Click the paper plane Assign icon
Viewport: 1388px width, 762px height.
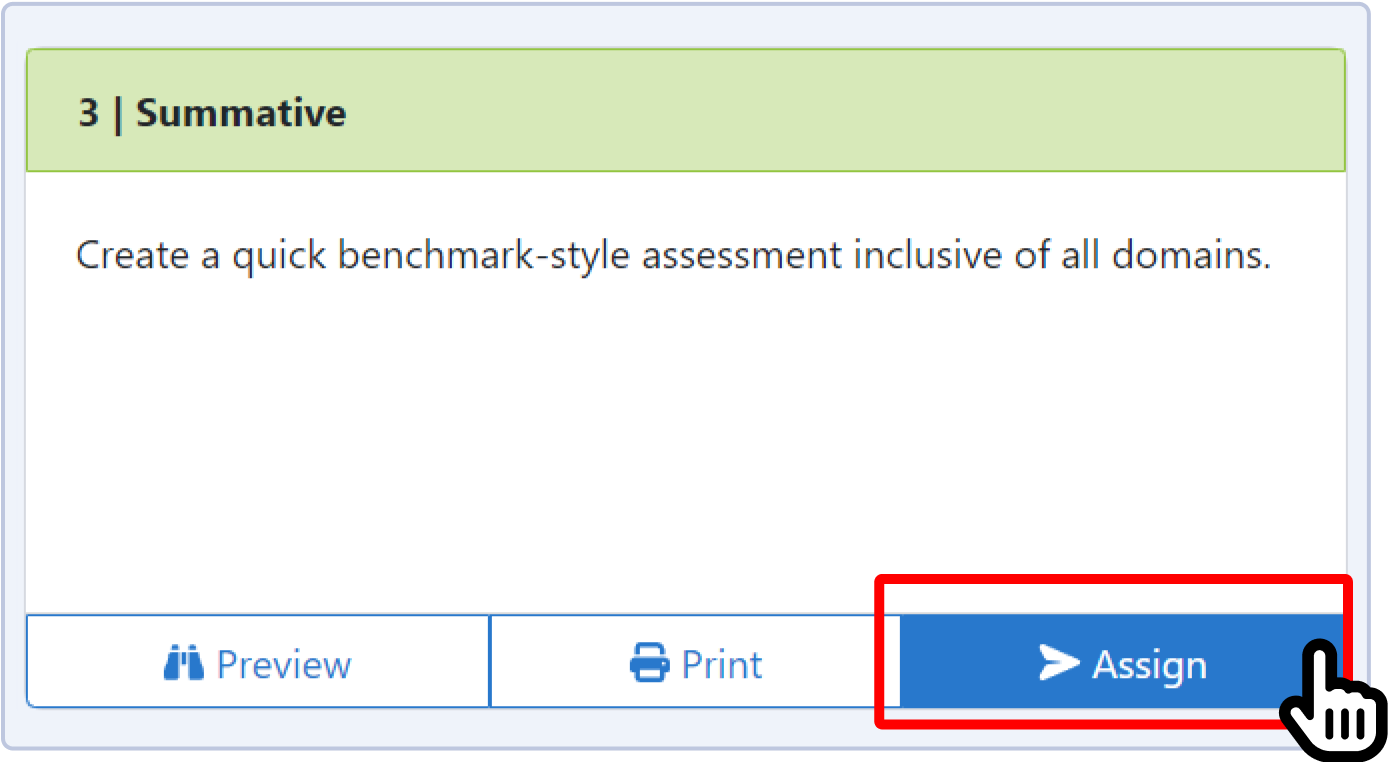tap(1059, 663)
